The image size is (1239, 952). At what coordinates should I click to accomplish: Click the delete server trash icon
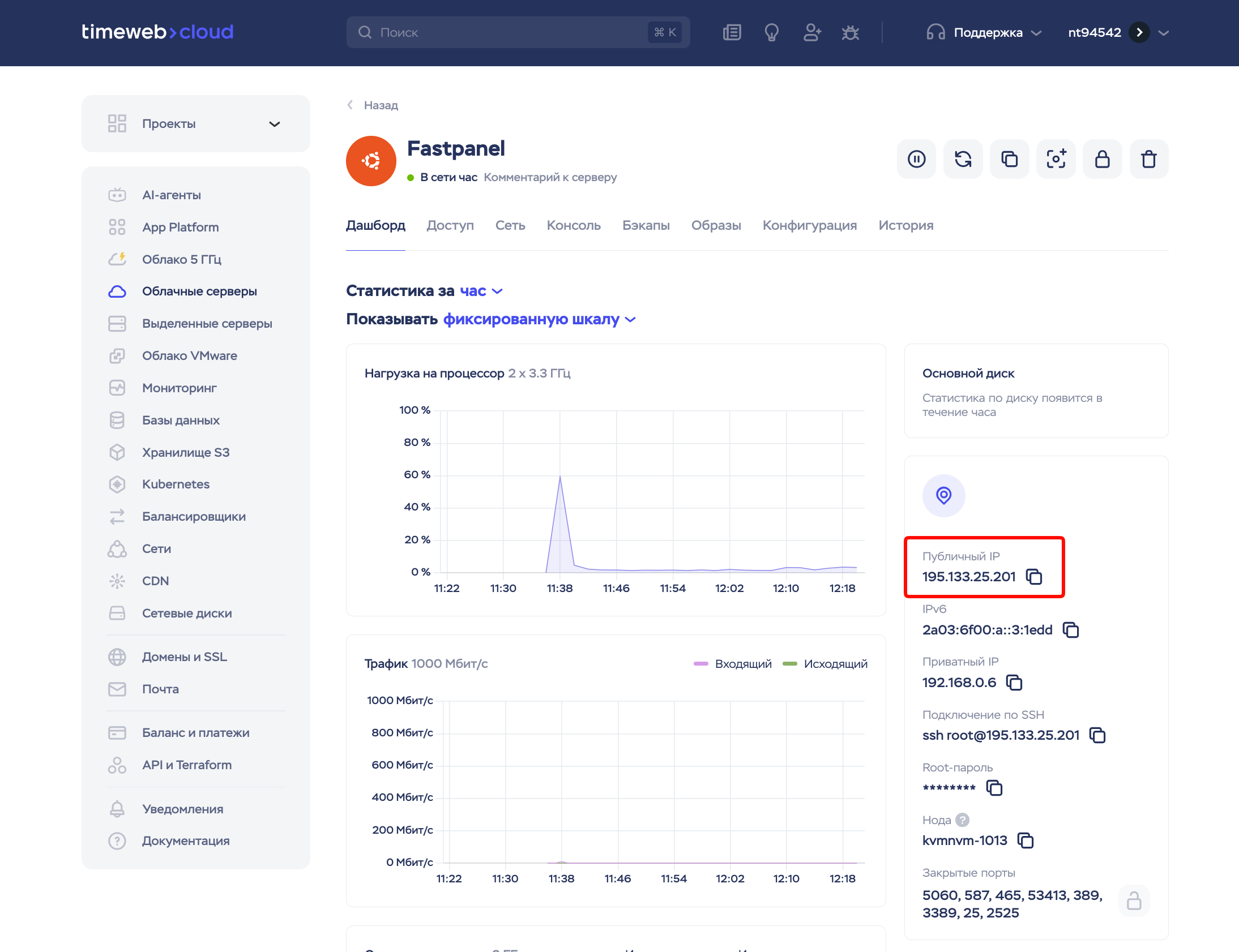tap(1148, 159)
